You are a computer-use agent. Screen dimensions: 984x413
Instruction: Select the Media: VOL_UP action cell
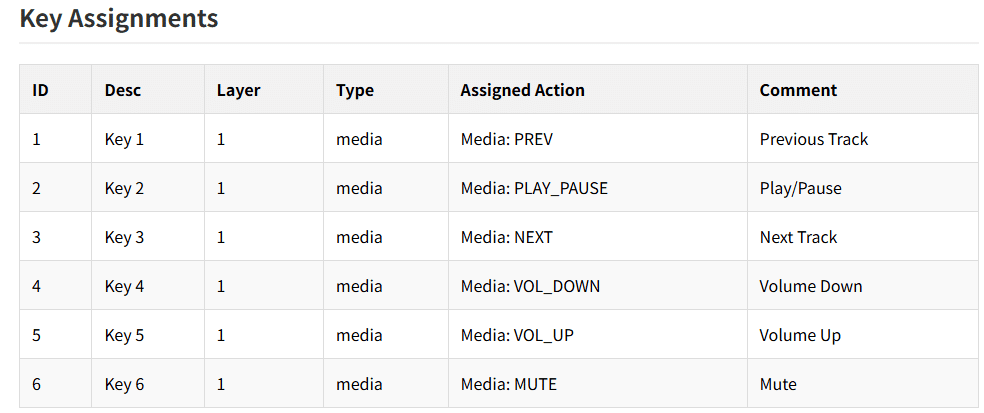click(598, 334)
